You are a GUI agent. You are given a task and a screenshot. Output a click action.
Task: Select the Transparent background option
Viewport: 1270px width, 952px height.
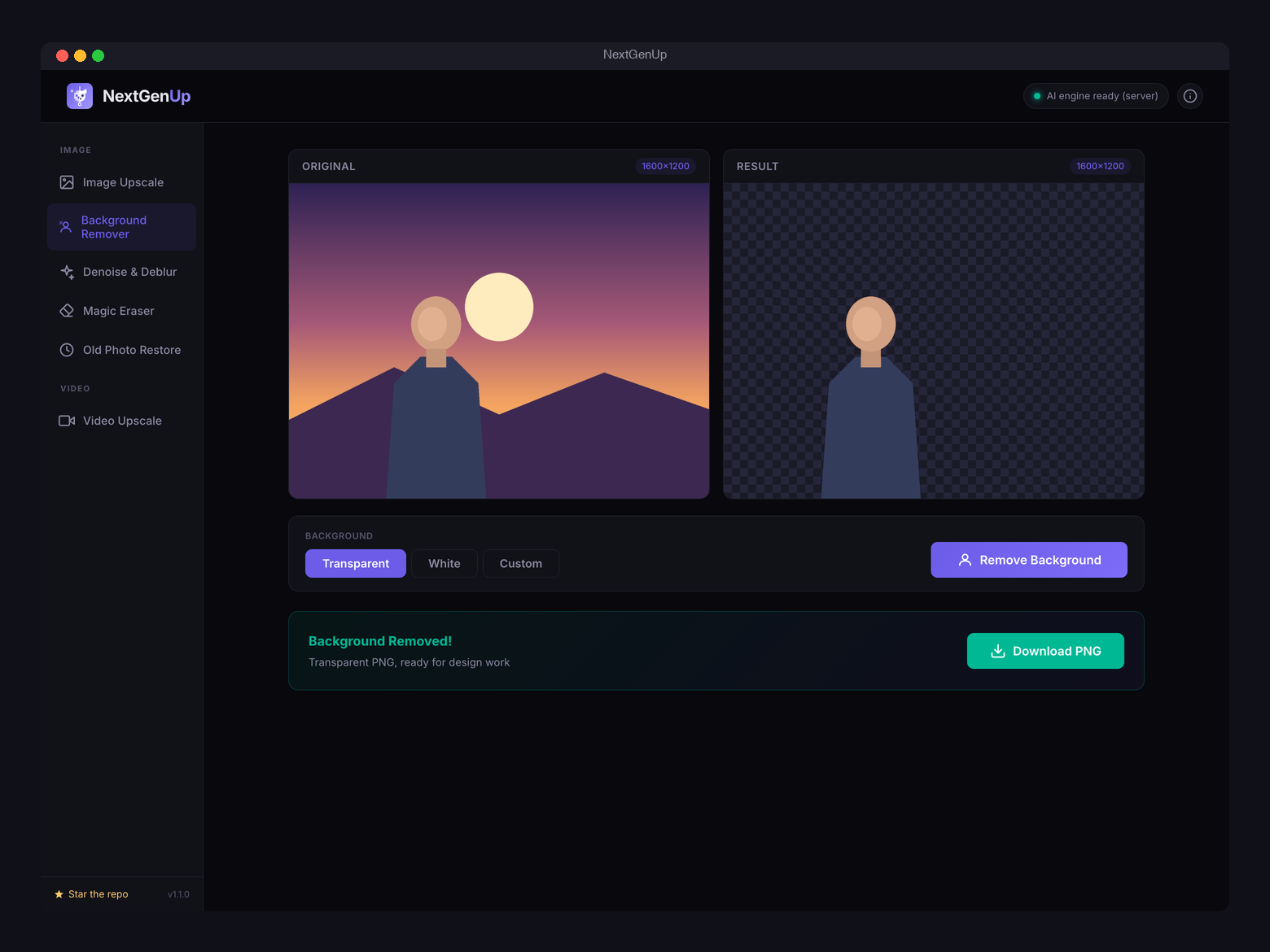click(356, 563)
